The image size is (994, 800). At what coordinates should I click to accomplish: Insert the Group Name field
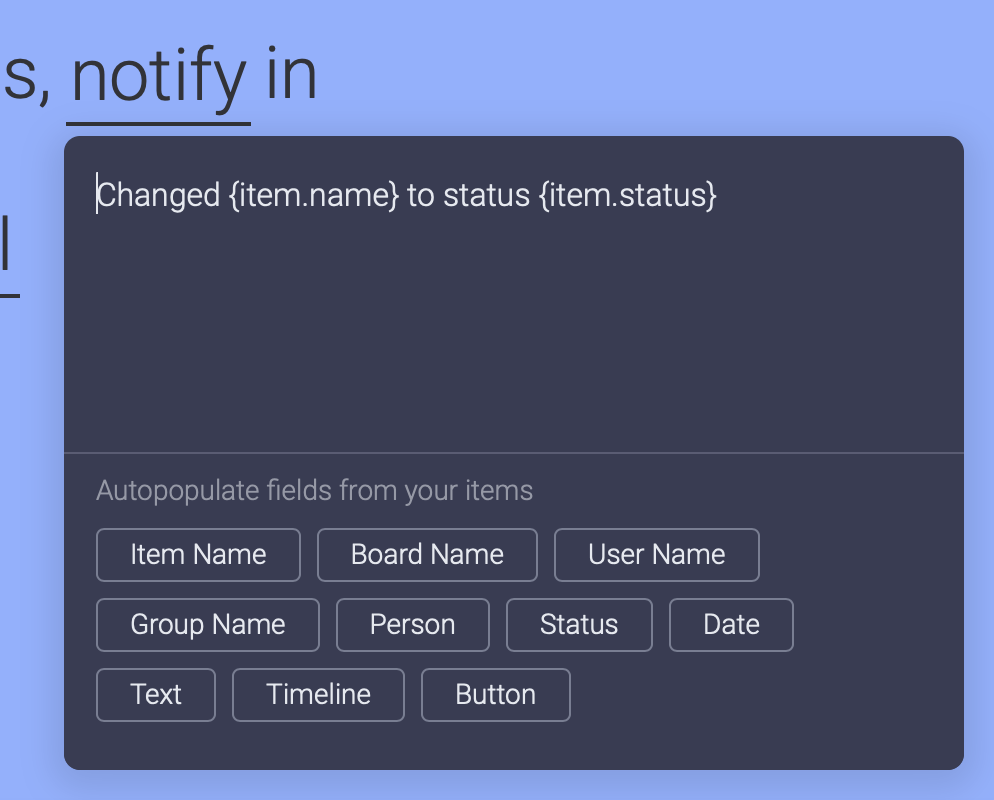208,625
